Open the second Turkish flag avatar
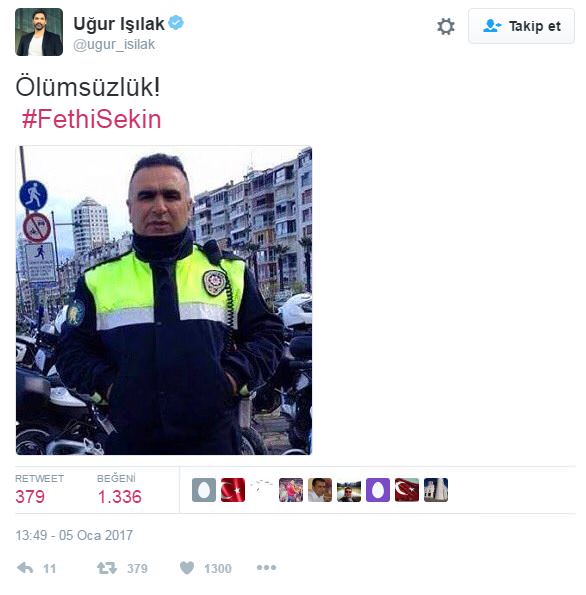The width and height of the screenshot is (586, 595). [x=407, y=490]
